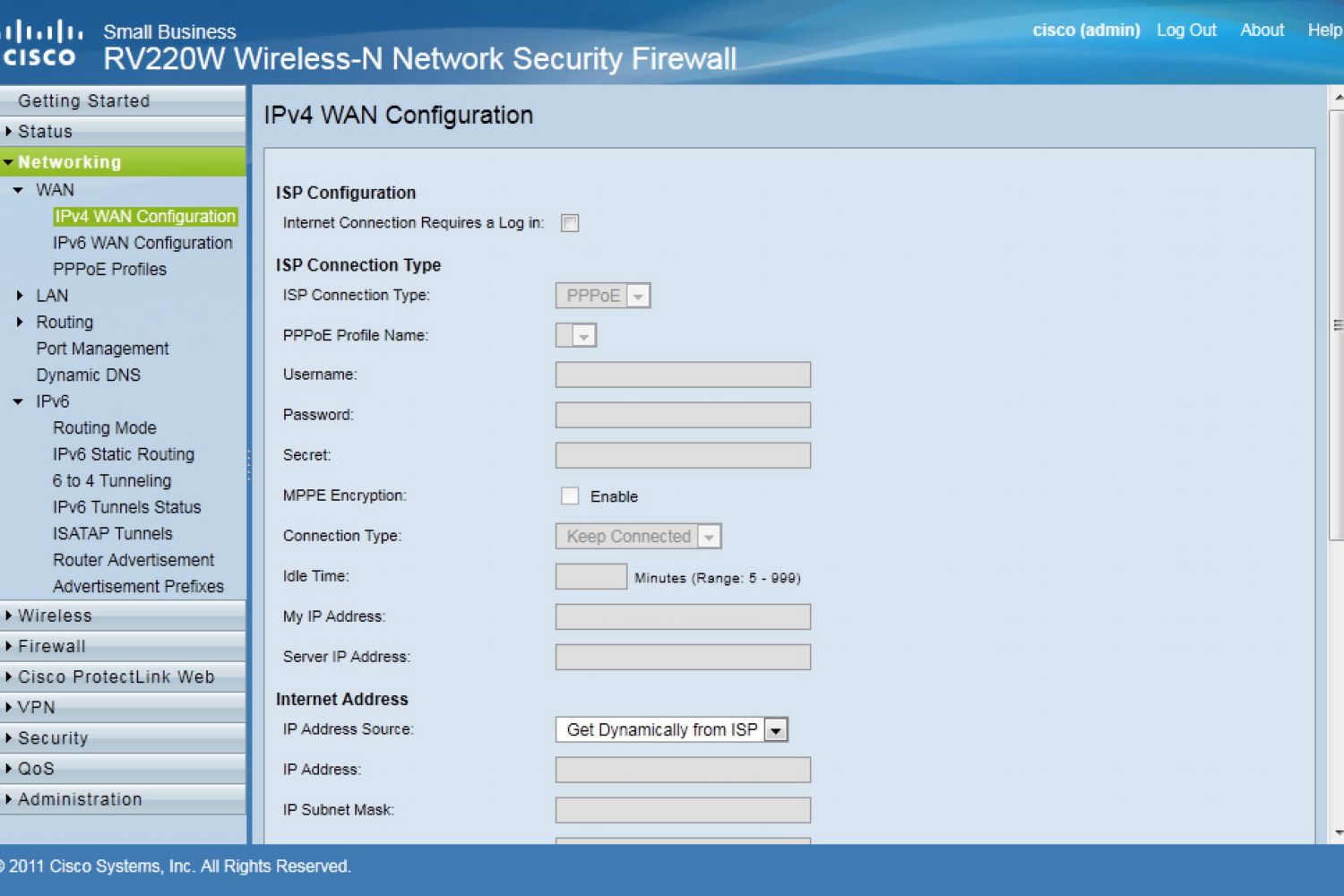
Task: Expand the LAN tree section
Action: click(x=21, y=296)
